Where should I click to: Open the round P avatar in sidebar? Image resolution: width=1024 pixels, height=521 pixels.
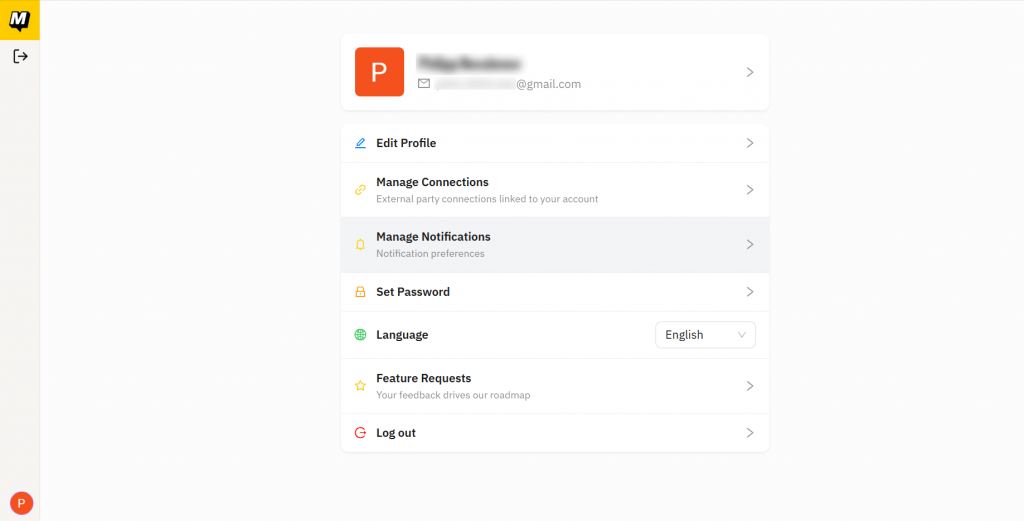[x=22, y=503]
